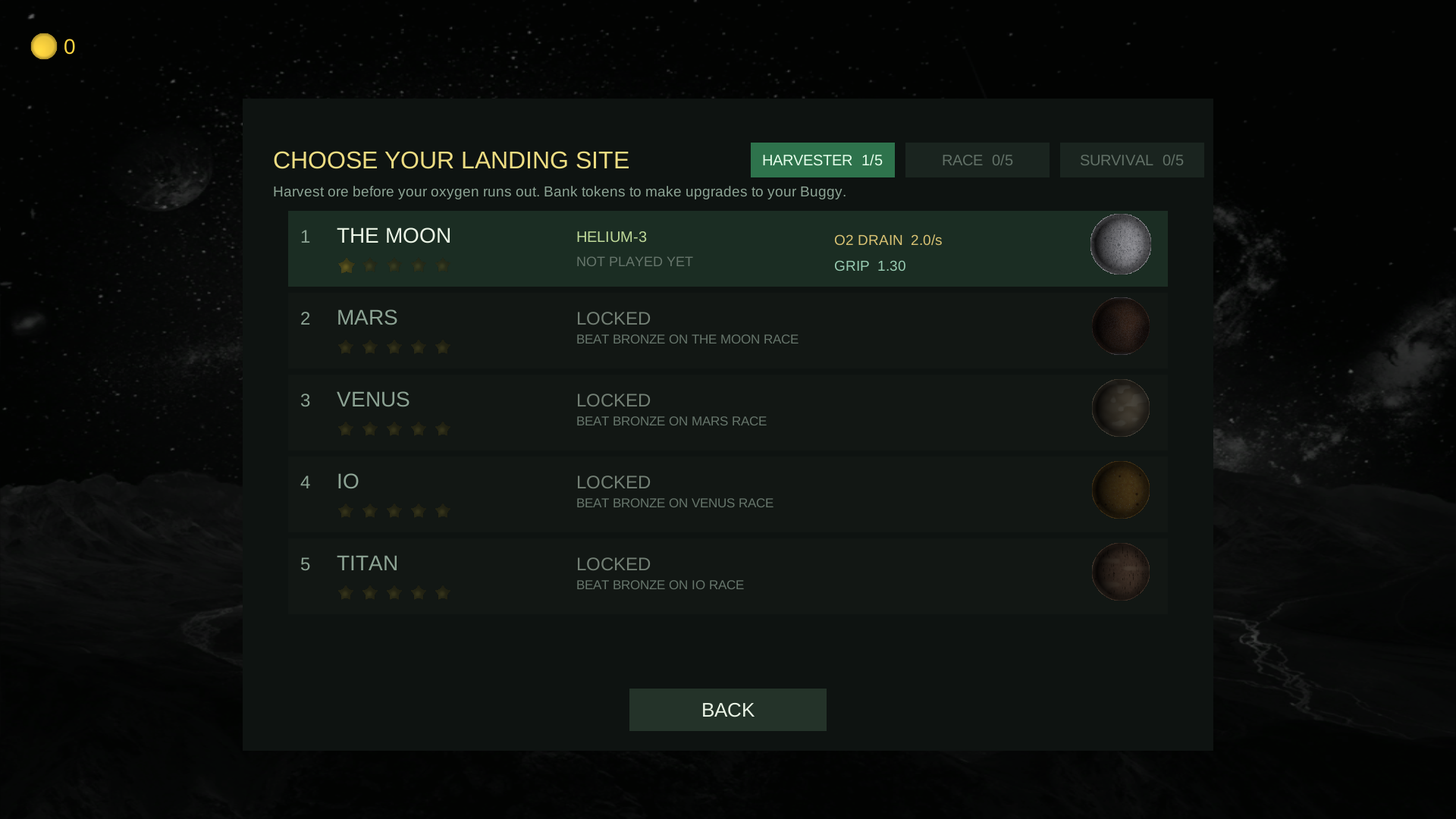Click the gold coin token icon
Viewport: 1456px width, 819px height.
(44, 46)
